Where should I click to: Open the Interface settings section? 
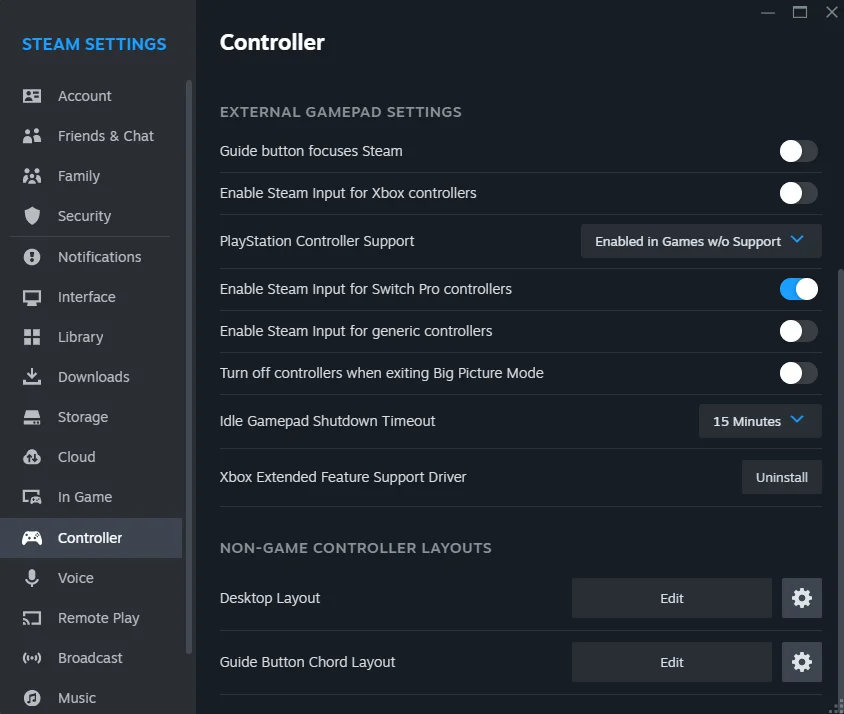tap(91, 297)
